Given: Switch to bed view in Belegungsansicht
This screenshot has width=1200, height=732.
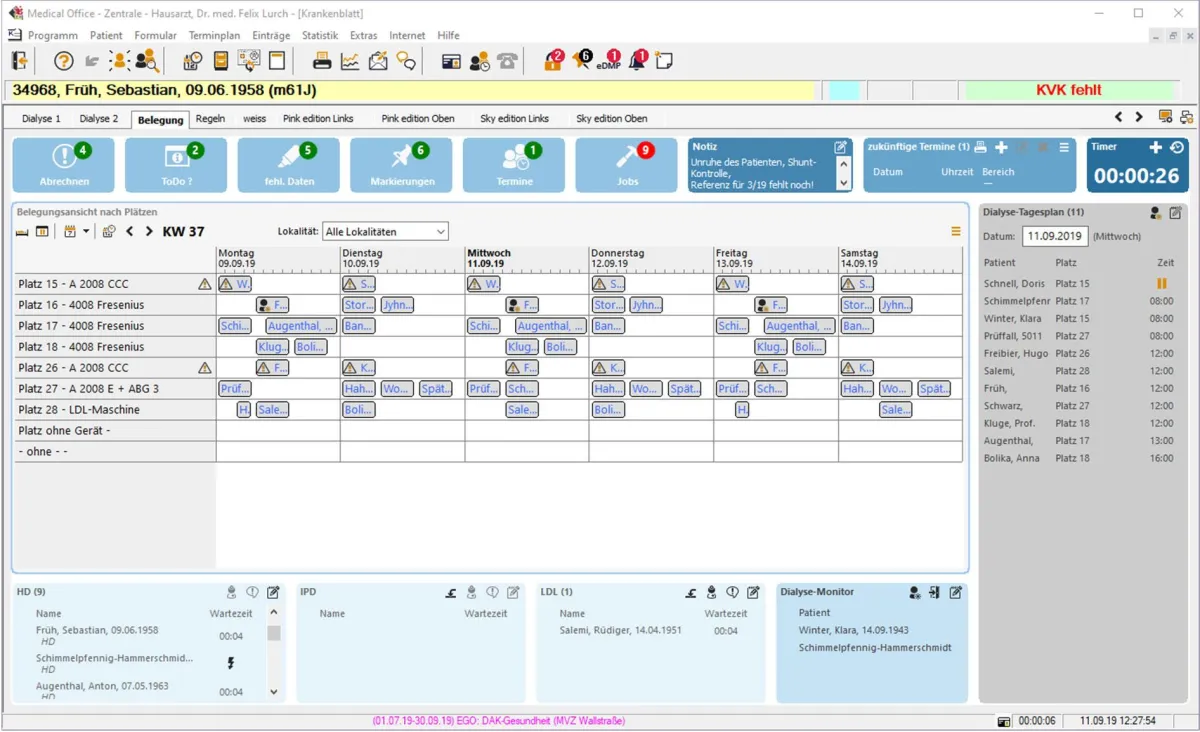Looking at the screenshot, I should [x=23, y=232].
